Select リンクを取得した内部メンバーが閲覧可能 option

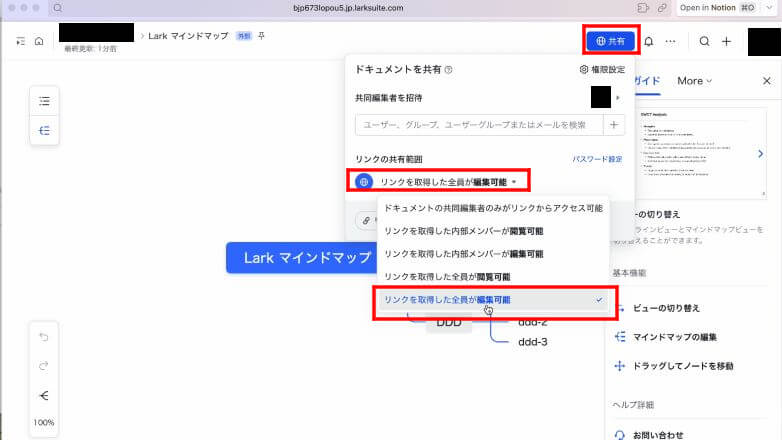coord(493,231)
